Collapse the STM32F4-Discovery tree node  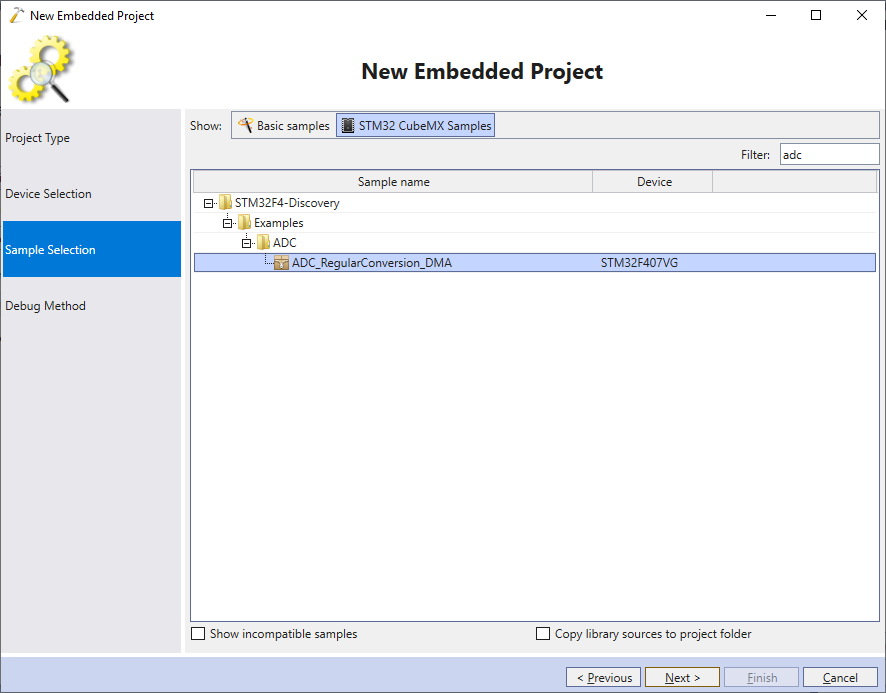[x=209, y=203]
